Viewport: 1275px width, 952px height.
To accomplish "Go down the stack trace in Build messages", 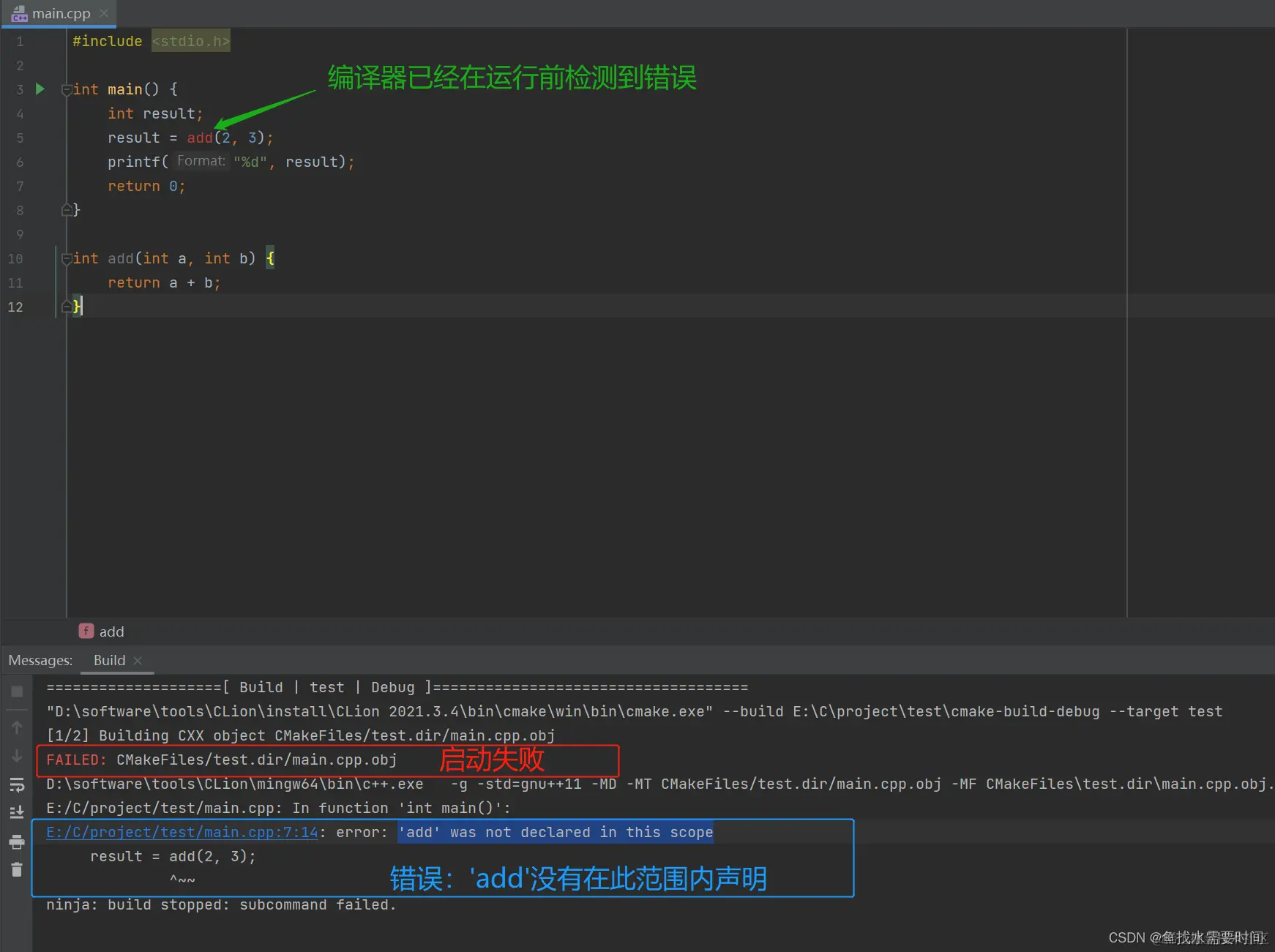I will click(17, 756).
